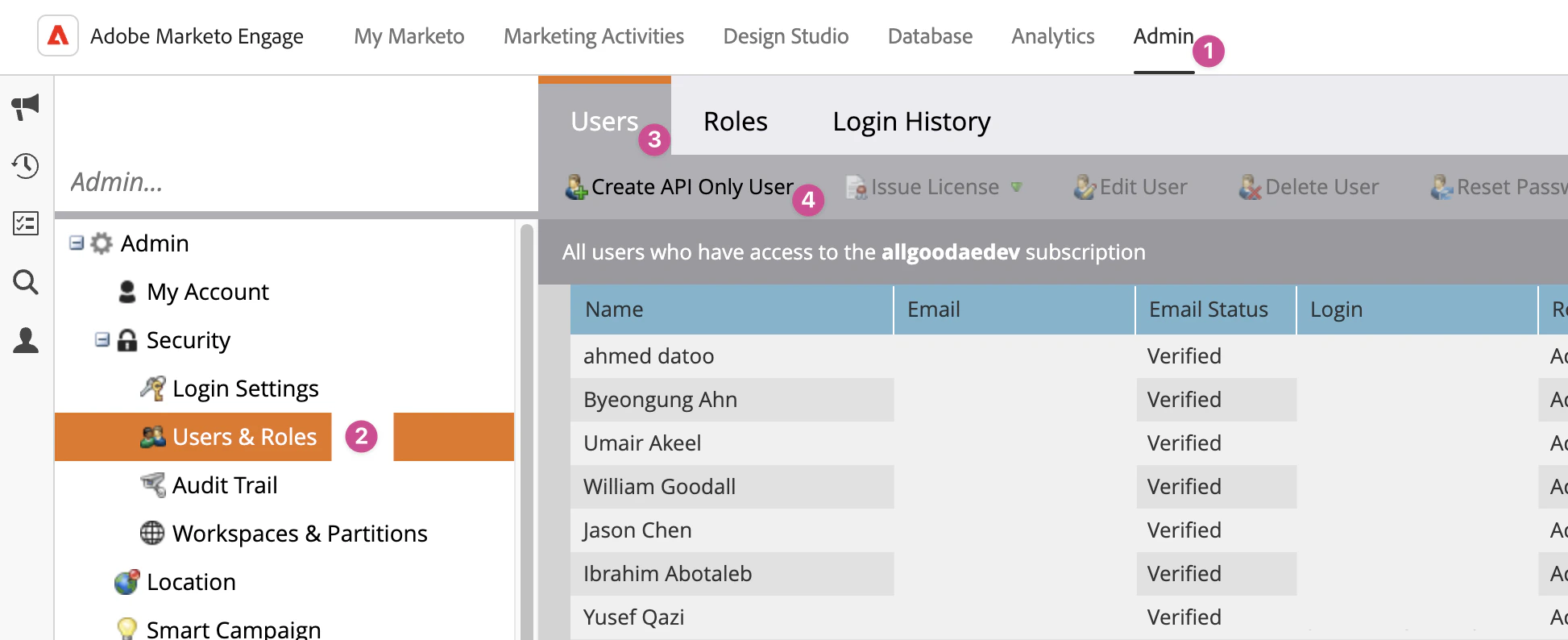
Task: Click the earth pin icon beside Location
Action: (127, 582)
